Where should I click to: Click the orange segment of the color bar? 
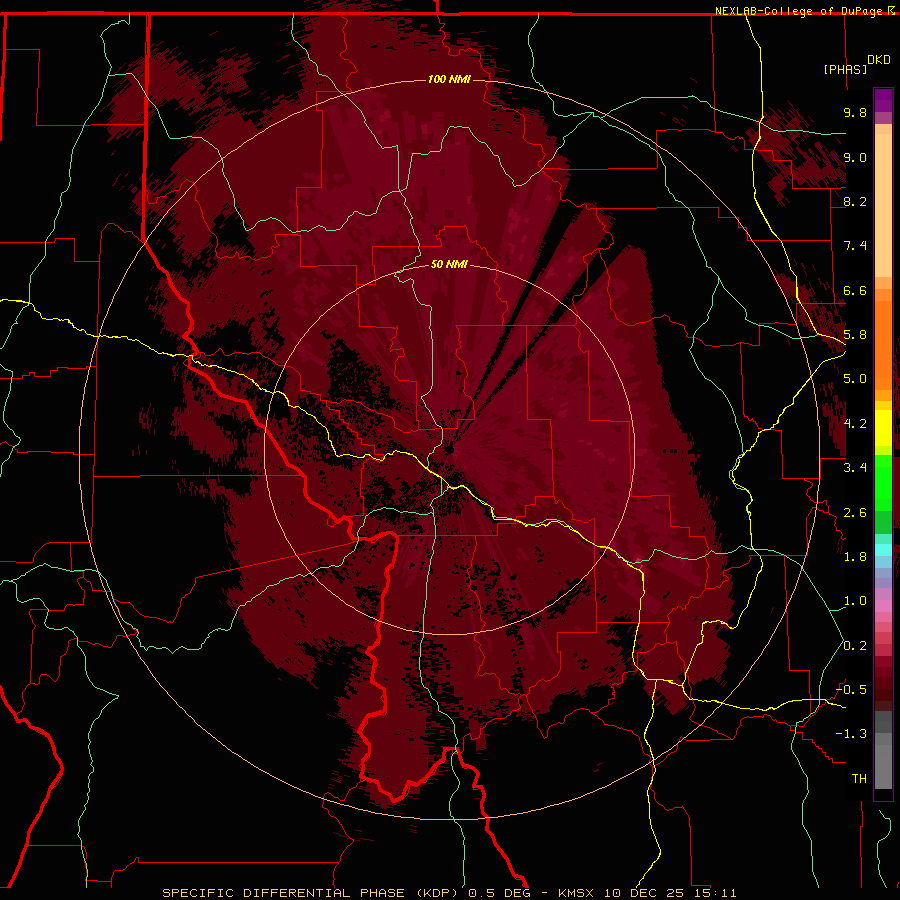coord(883,344)
